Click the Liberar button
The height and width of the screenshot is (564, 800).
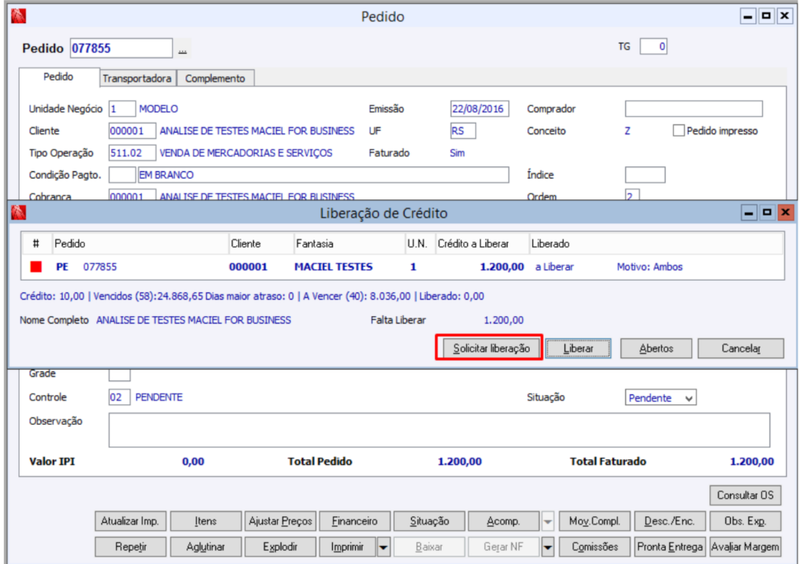(578, 348)
